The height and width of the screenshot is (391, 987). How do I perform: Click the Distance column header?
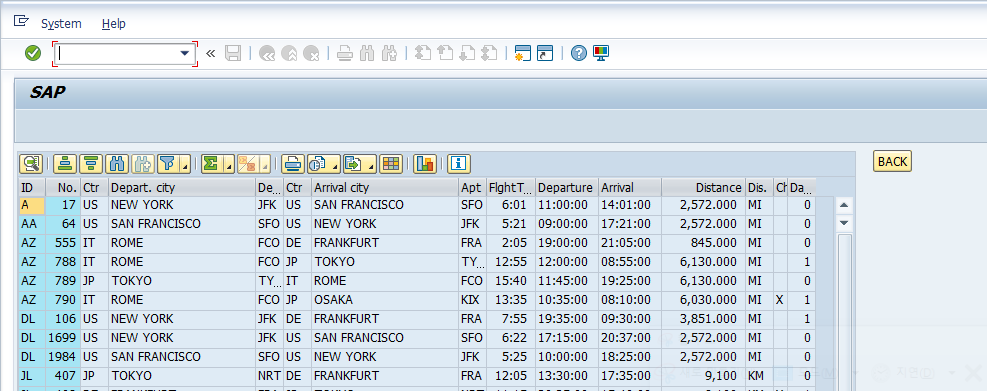click(x=703, y=188)
